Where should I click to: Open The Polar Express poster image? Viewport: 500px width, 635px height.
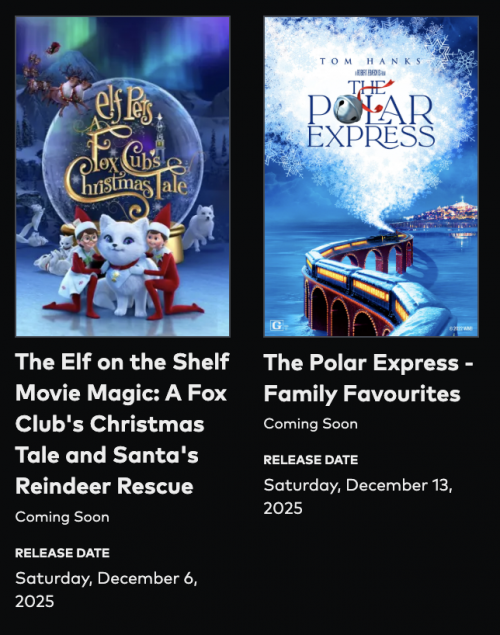371,177
